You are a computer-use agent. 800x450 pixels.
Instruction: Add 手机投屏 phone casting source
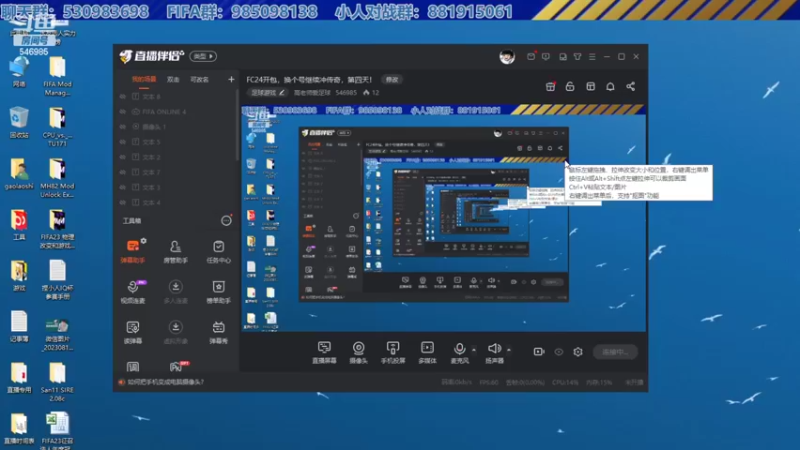point(393,352)
